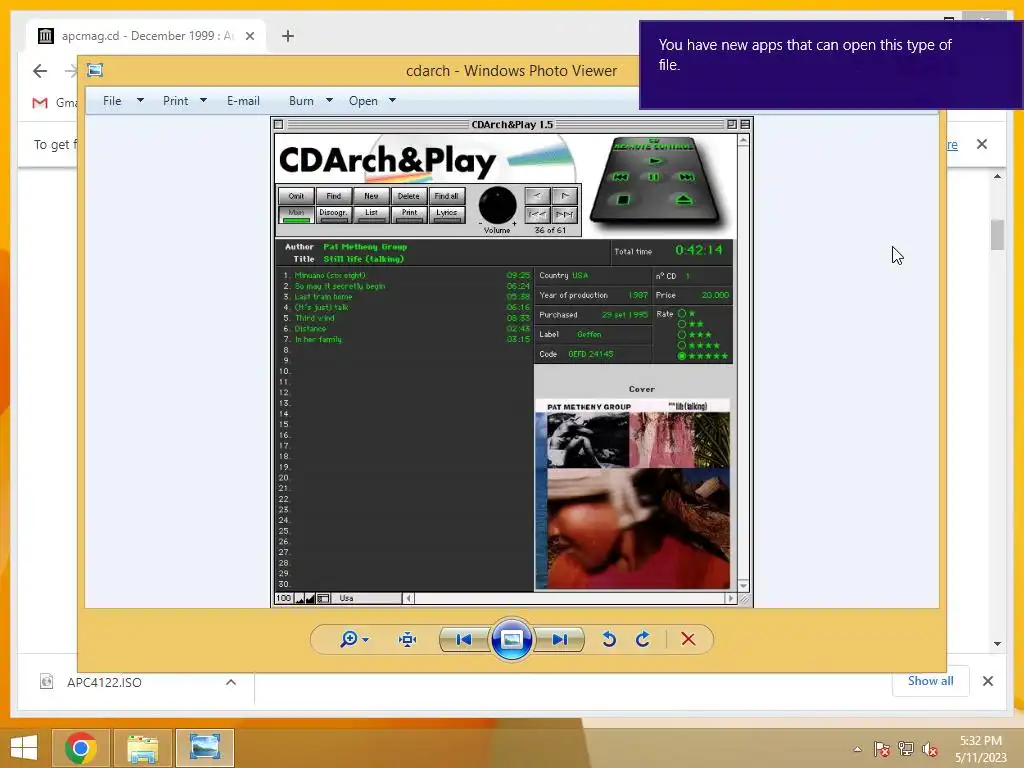Click the Total time value 0:42:14
1024x768 pixels.
(x=699, y=250)
